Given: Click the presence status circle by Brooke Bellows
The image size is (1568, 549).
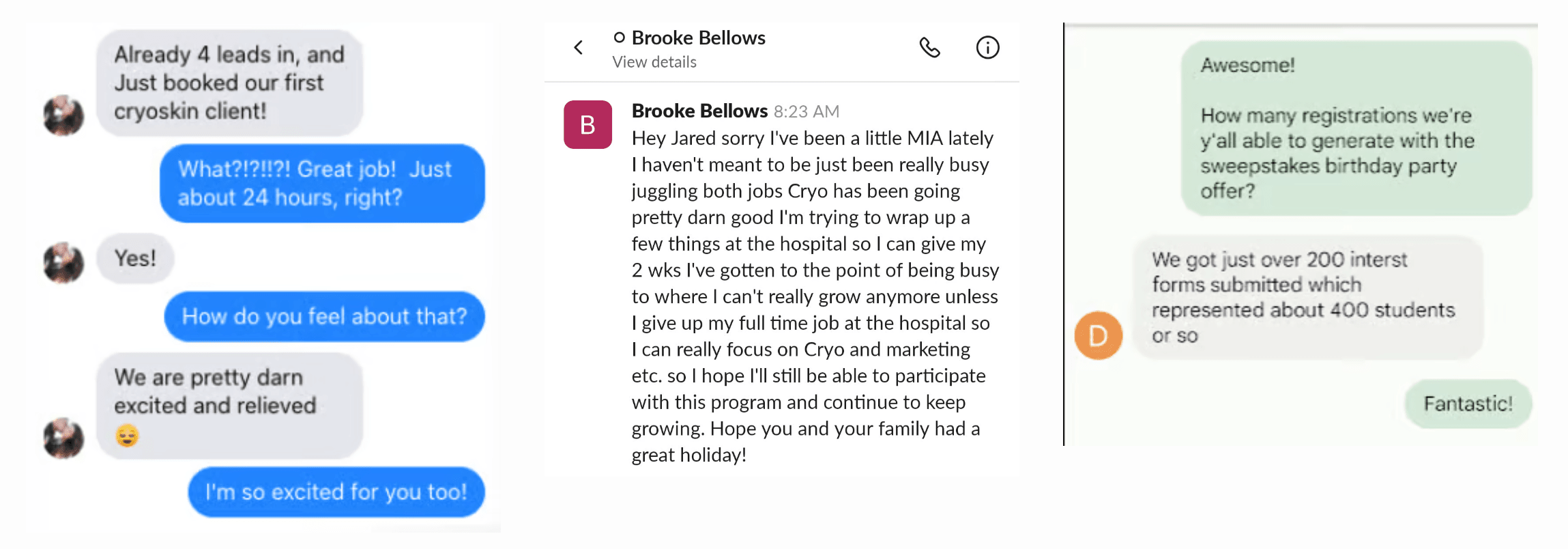Looking at the screenshot, I should (x=619, y=38).
